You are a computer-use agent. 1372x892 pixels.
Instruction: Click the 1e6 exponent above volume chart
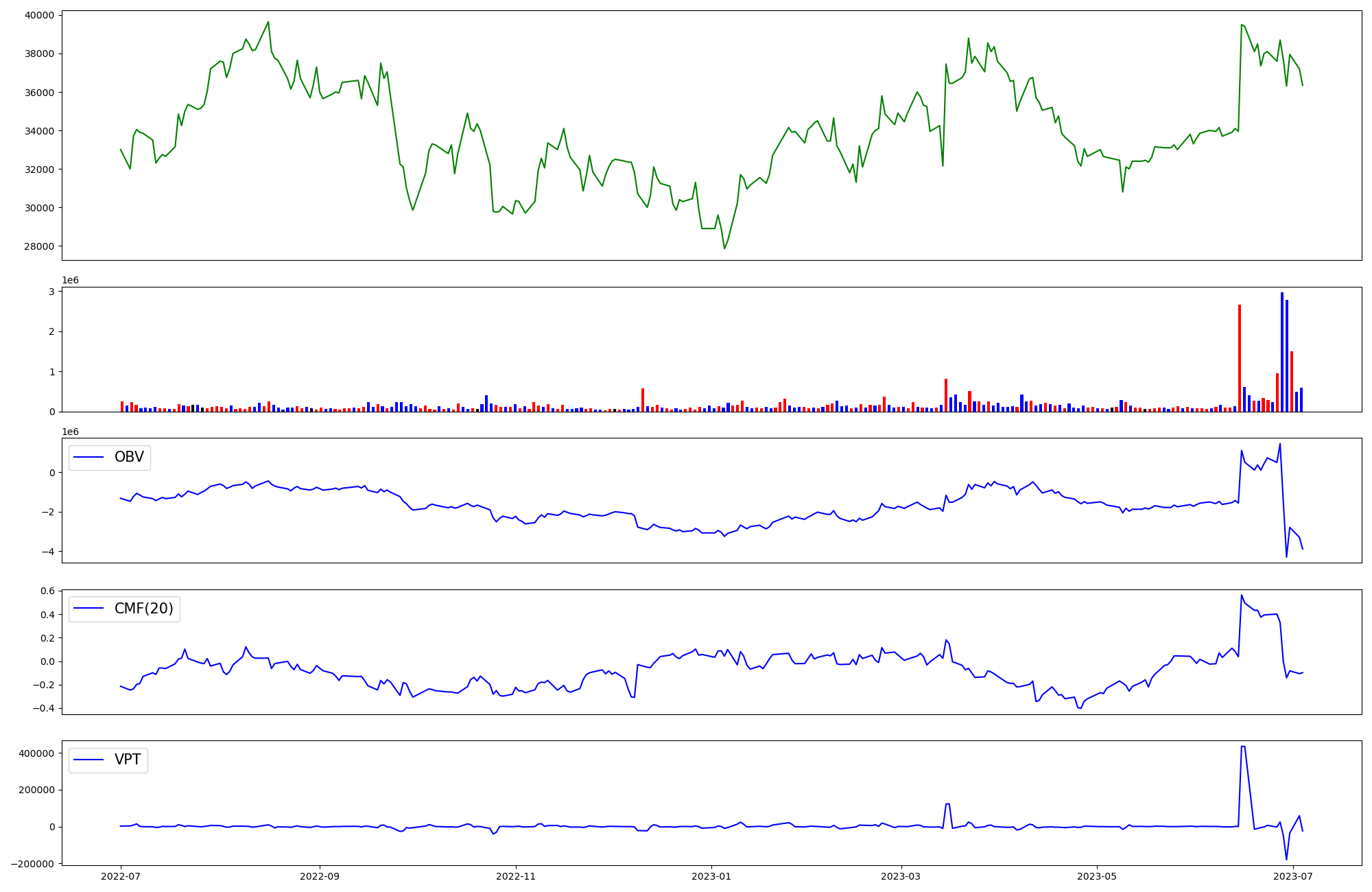click(71, 281)
